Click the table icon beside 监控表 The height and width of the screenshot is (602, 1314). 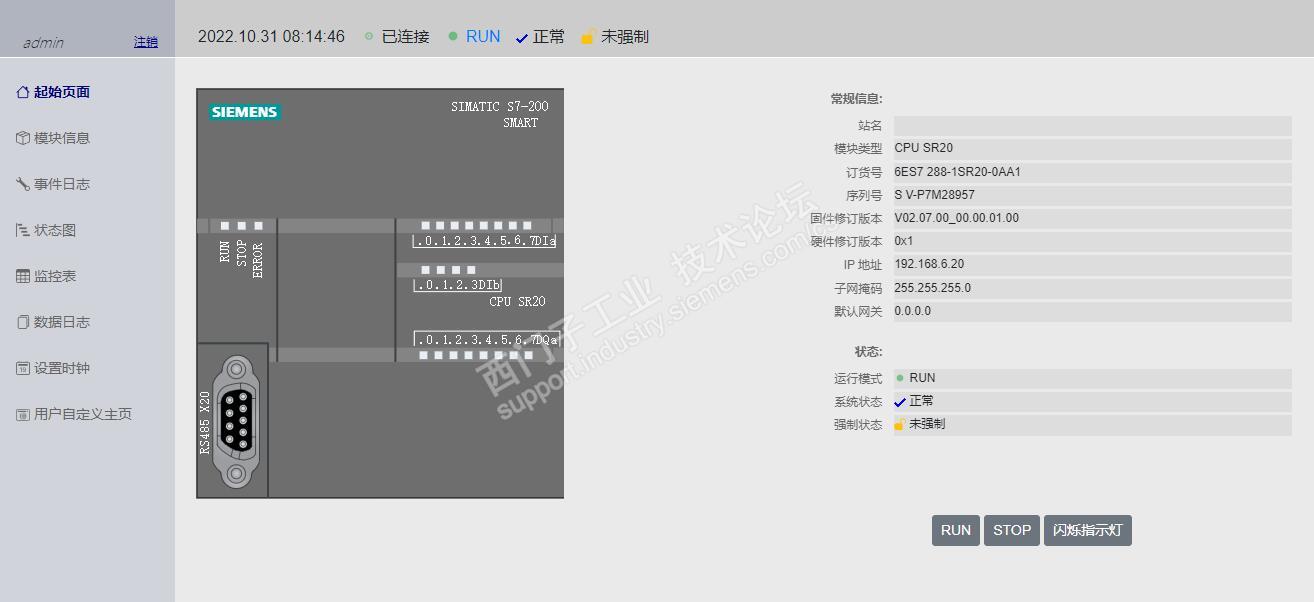pyautogui.click(x=23, y=276)
